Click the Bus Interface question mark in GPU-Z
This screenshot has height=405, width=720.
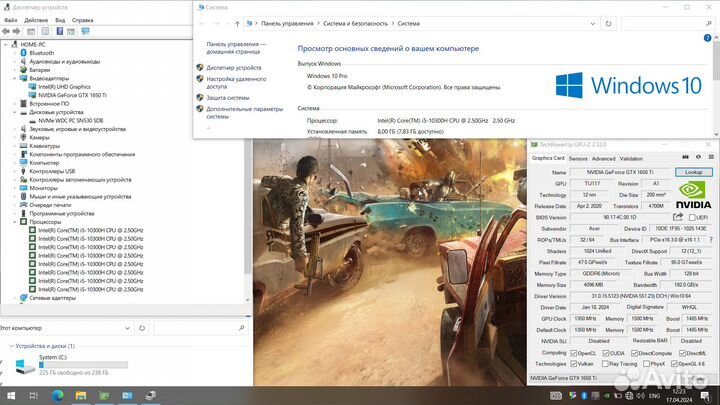(711, 240)
